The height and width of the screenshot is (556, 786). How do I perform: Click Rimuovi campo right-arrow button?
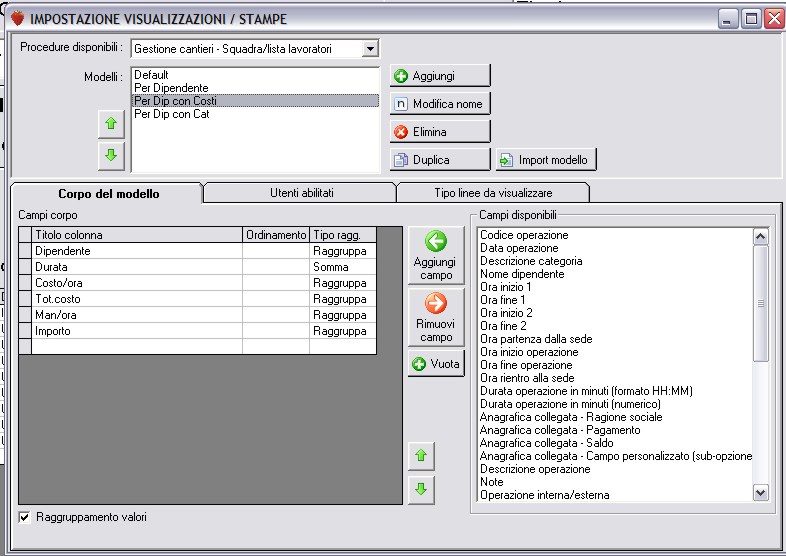[436, 317]
